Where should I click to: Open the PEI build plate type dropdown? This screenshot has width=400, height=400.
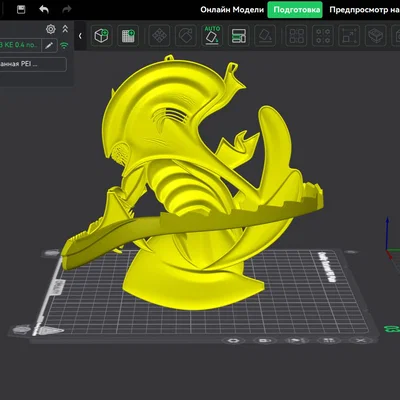pos(32,64)
